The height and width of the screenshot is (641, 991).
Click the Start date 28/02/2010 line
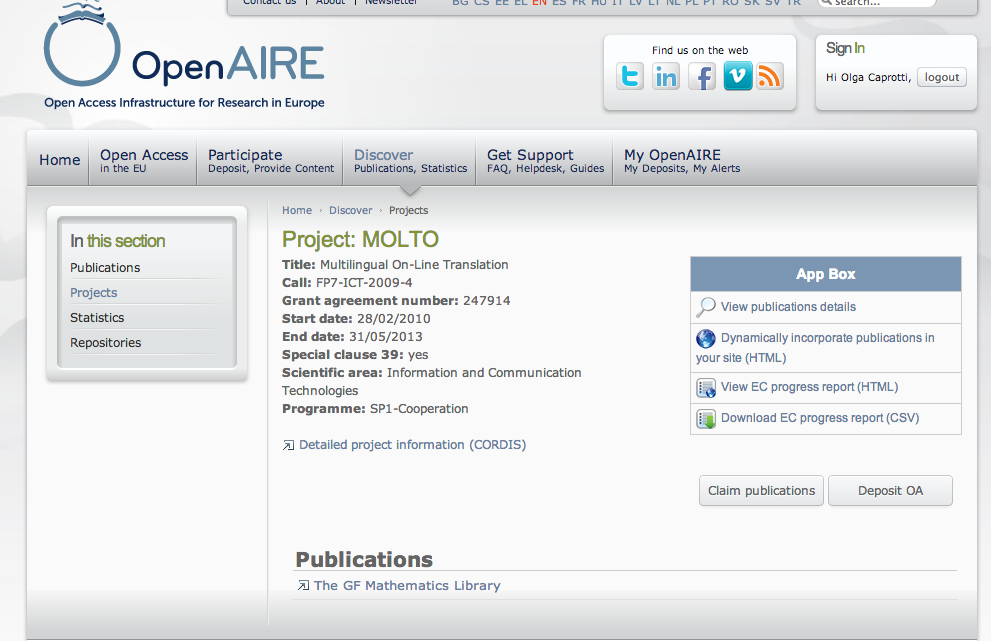(x=356, y=319)
